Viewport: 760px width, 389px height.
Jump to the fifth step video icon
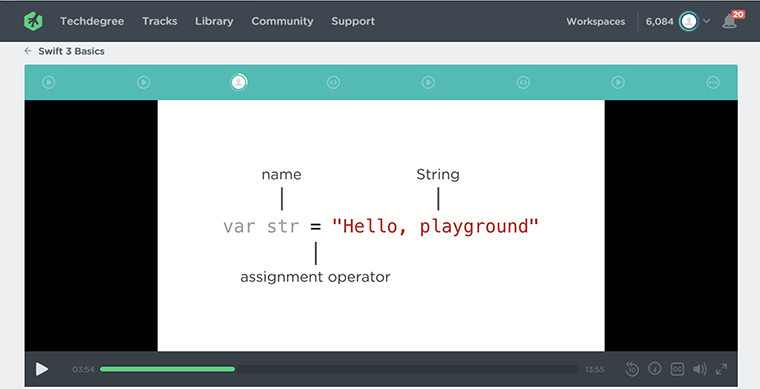pyautogui.click(x=428, y=82)
